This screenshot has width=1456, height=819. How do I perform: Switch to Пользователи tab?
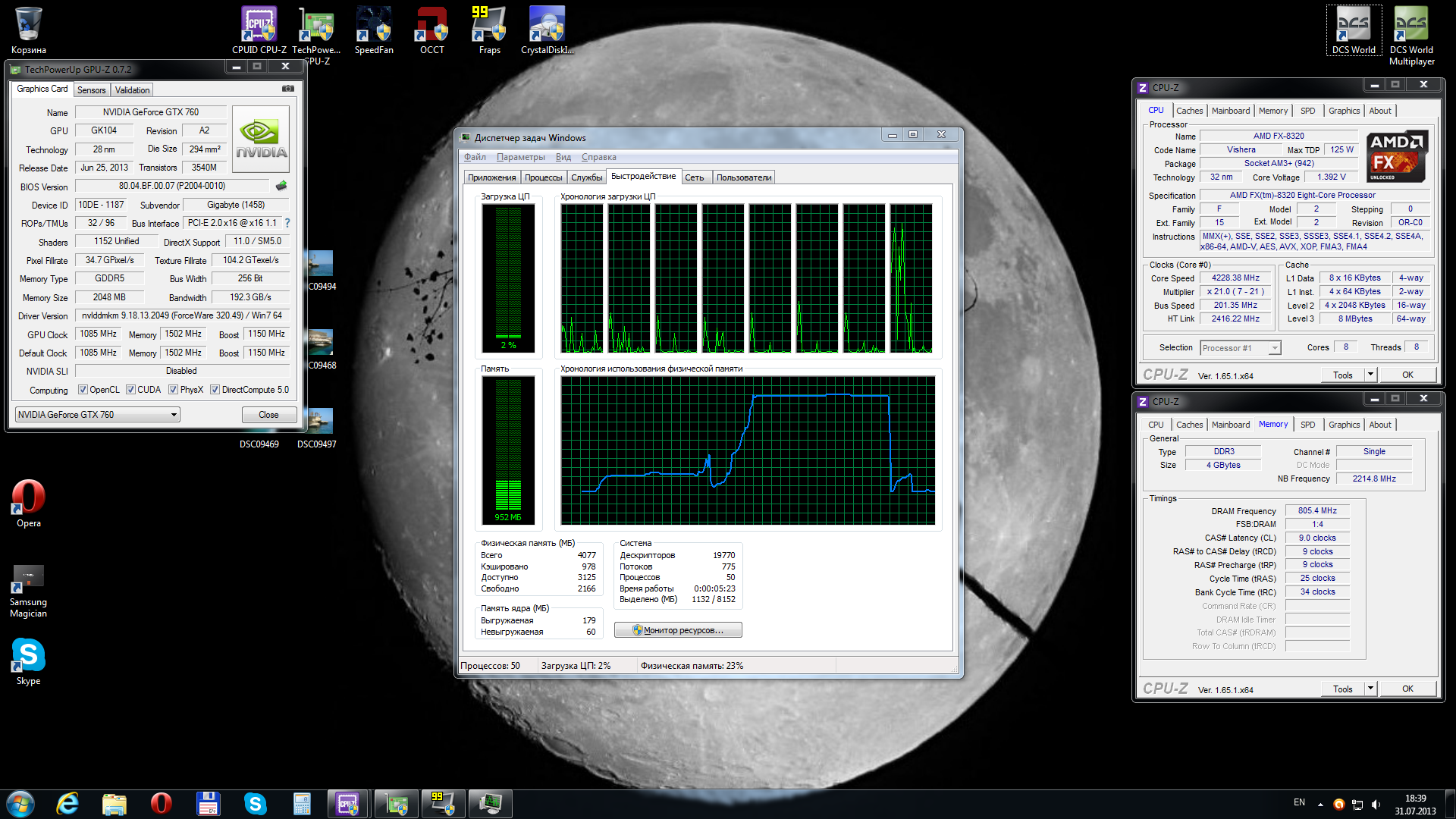pos(744,177)
